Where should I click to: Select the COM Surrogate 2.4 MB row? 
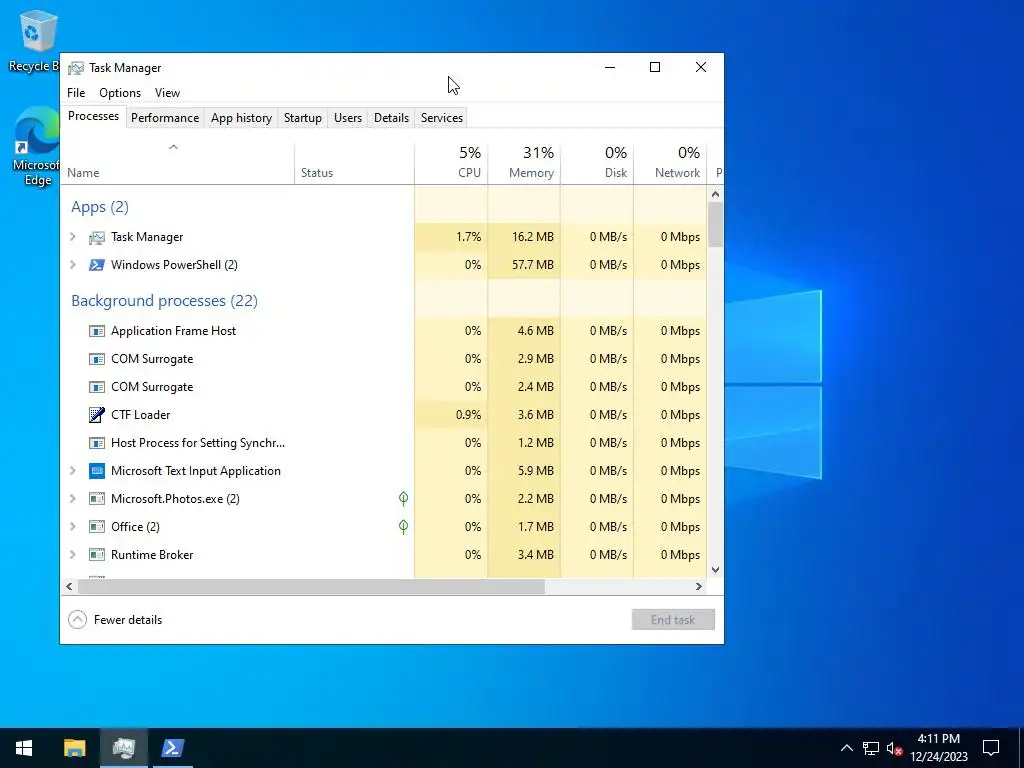click(x=384, y=387)
